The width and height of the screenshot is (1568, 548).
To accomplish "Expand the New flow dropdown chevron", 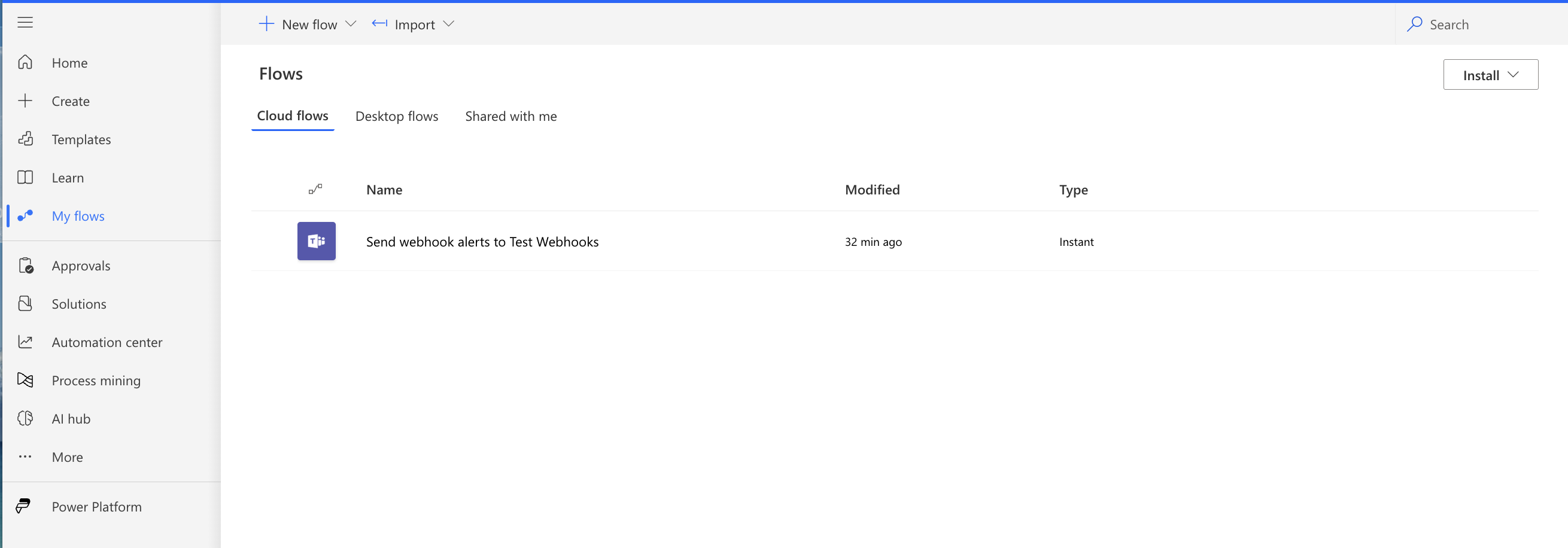I will [351, 24].
